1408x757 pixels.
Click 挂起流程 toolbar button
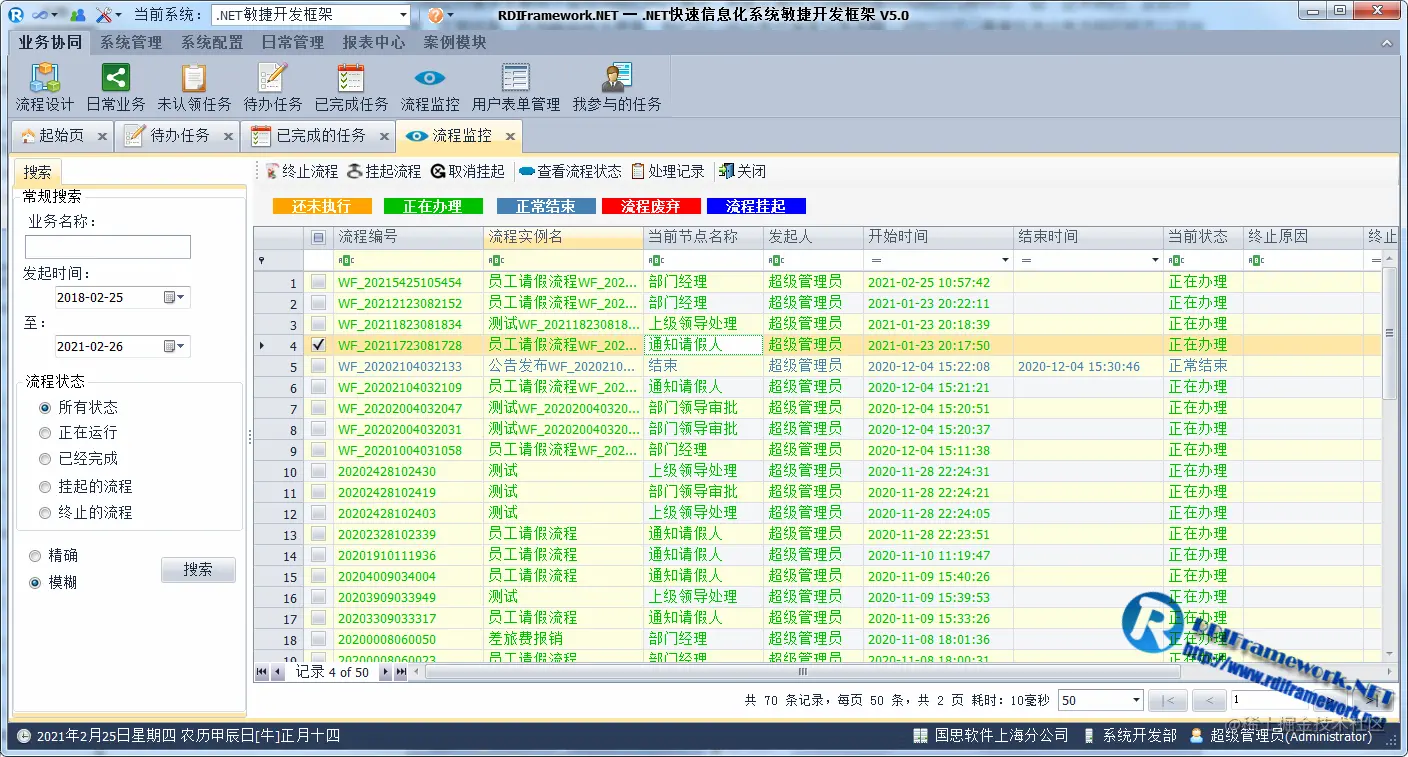(x=384, y=171)
